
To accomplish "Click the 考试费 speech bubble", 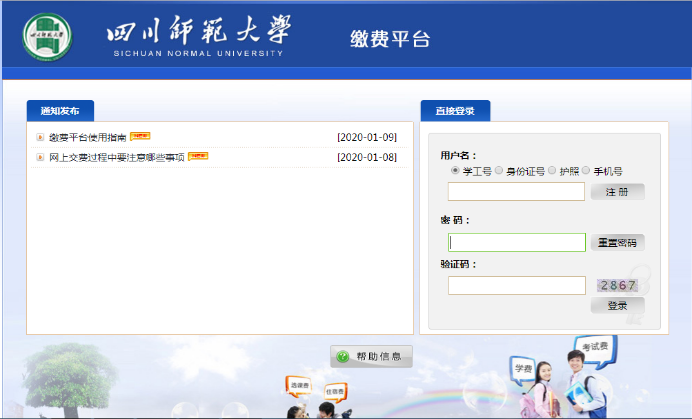I will click(595, 347).
